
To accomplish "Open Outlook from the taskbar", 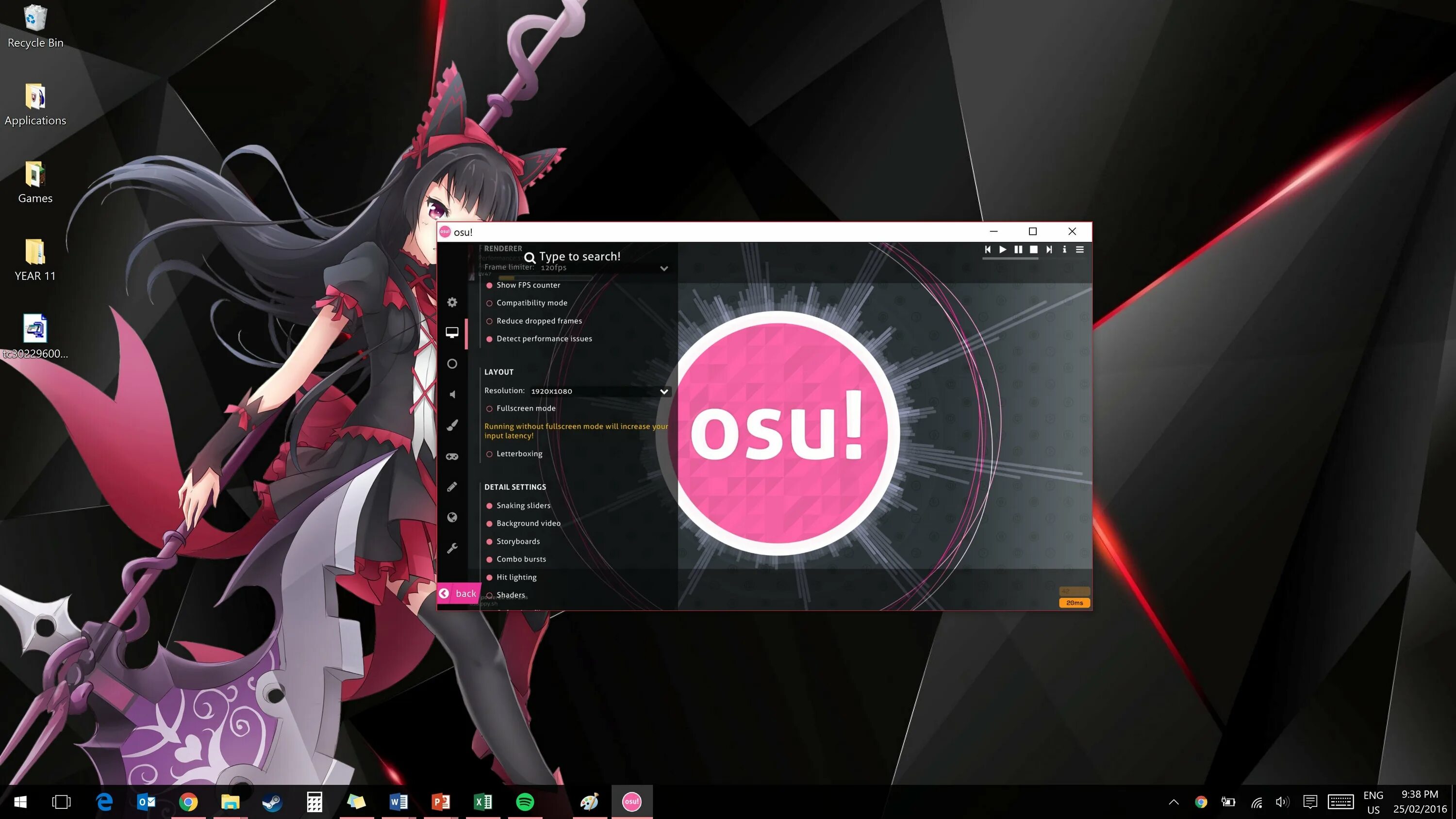I will coord(147,802).
